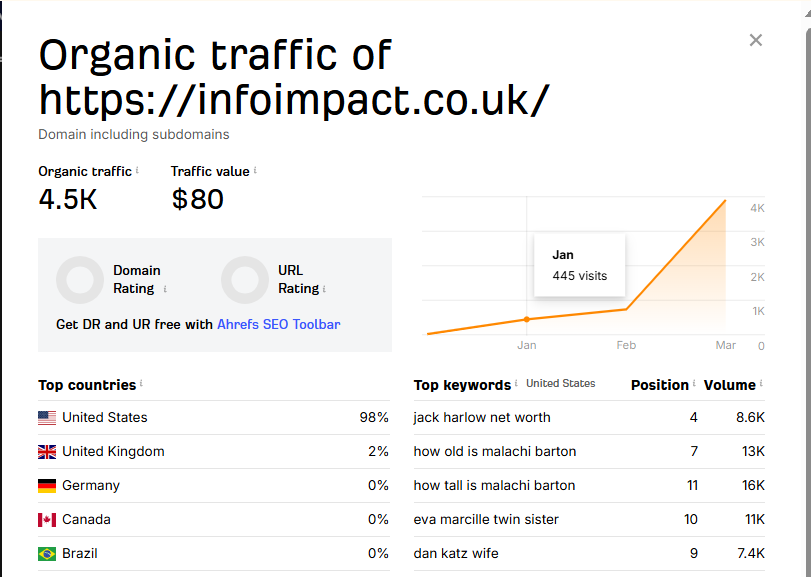Click the URL Rating gauge circle

pos(245,280)
